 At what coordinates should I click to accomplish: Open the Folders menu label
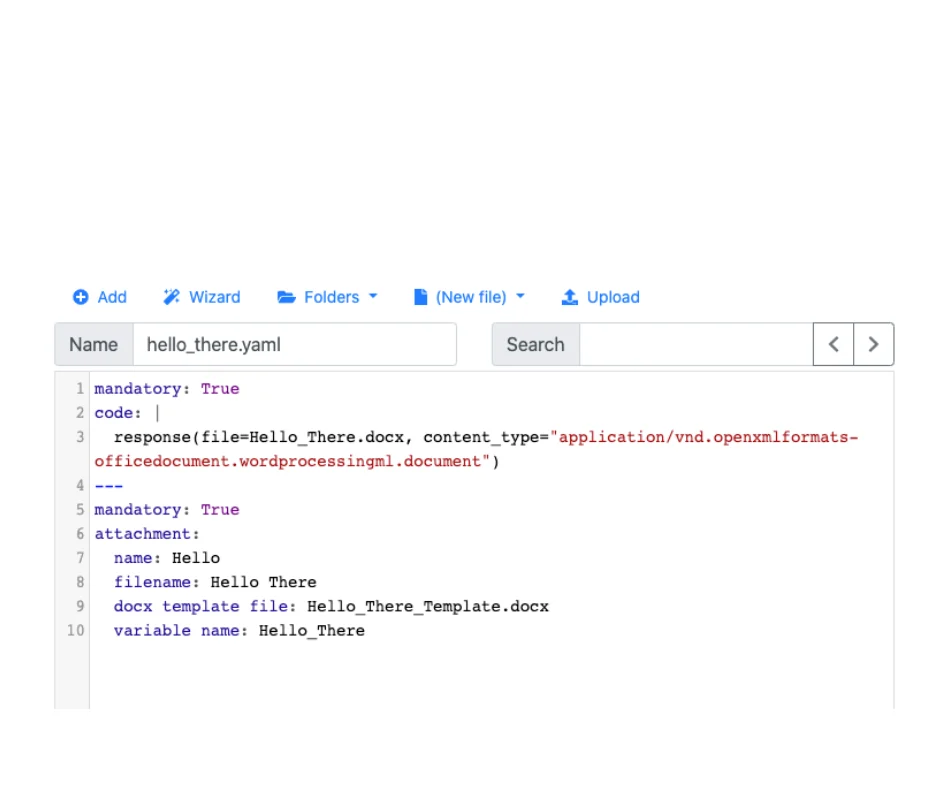(332, 297)
